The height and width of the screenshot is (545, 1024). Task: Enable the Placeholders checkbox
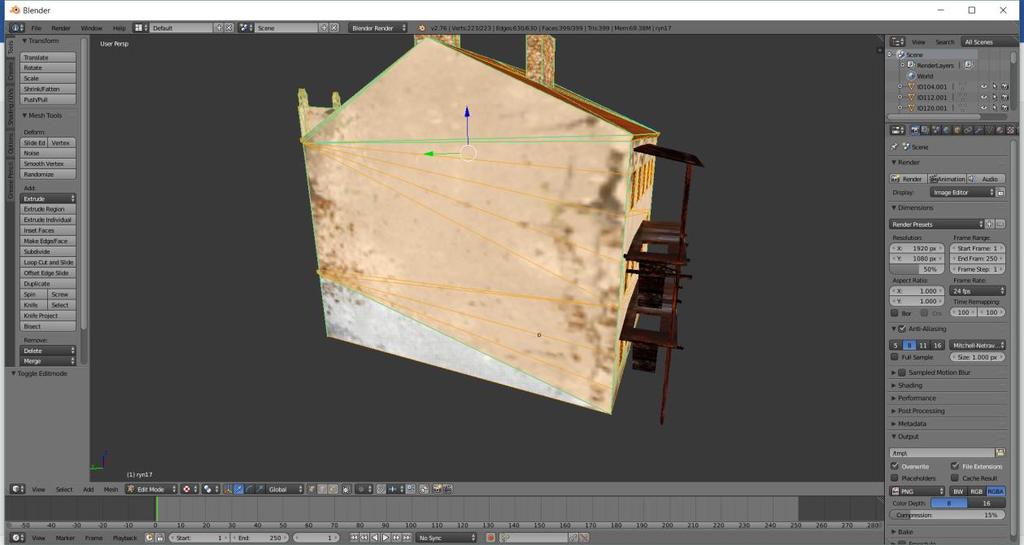click(x=895, y=478)
